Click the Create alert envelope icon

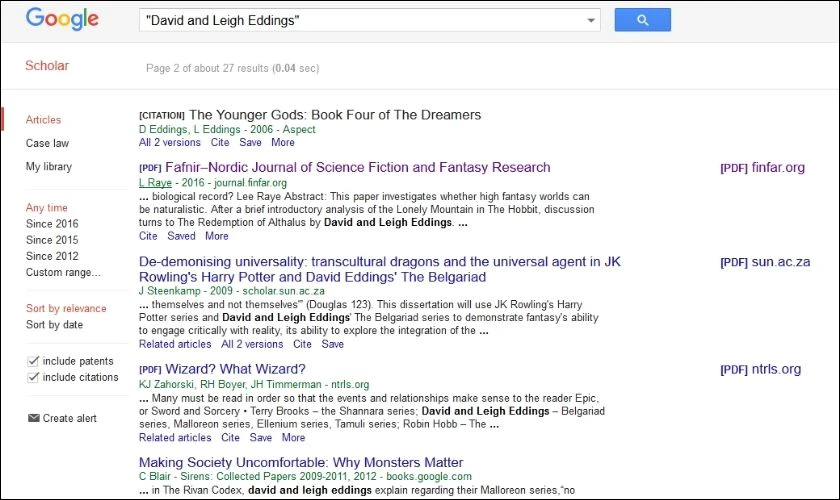point(33,418)
